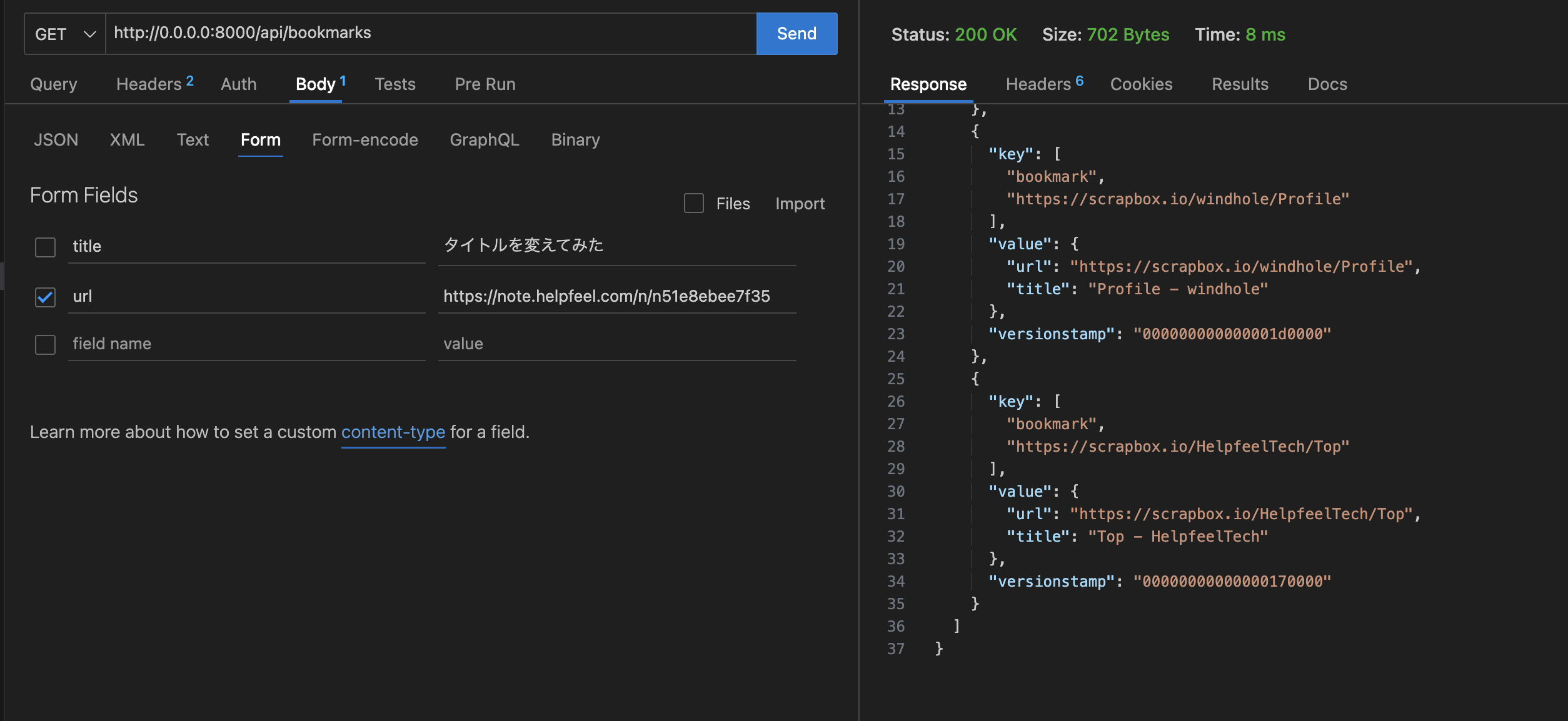
Task: Click the request URL input field
Action: (x=430, y=33)
